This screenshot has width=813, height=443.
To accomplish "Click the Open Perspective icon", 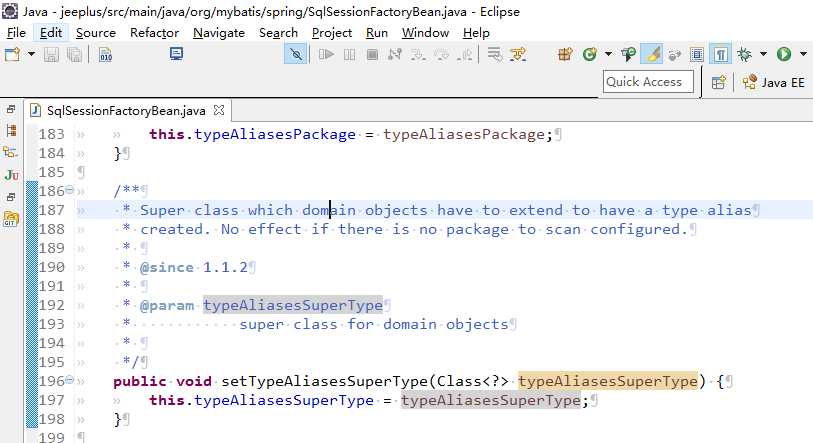I will (x=718, y=82).
